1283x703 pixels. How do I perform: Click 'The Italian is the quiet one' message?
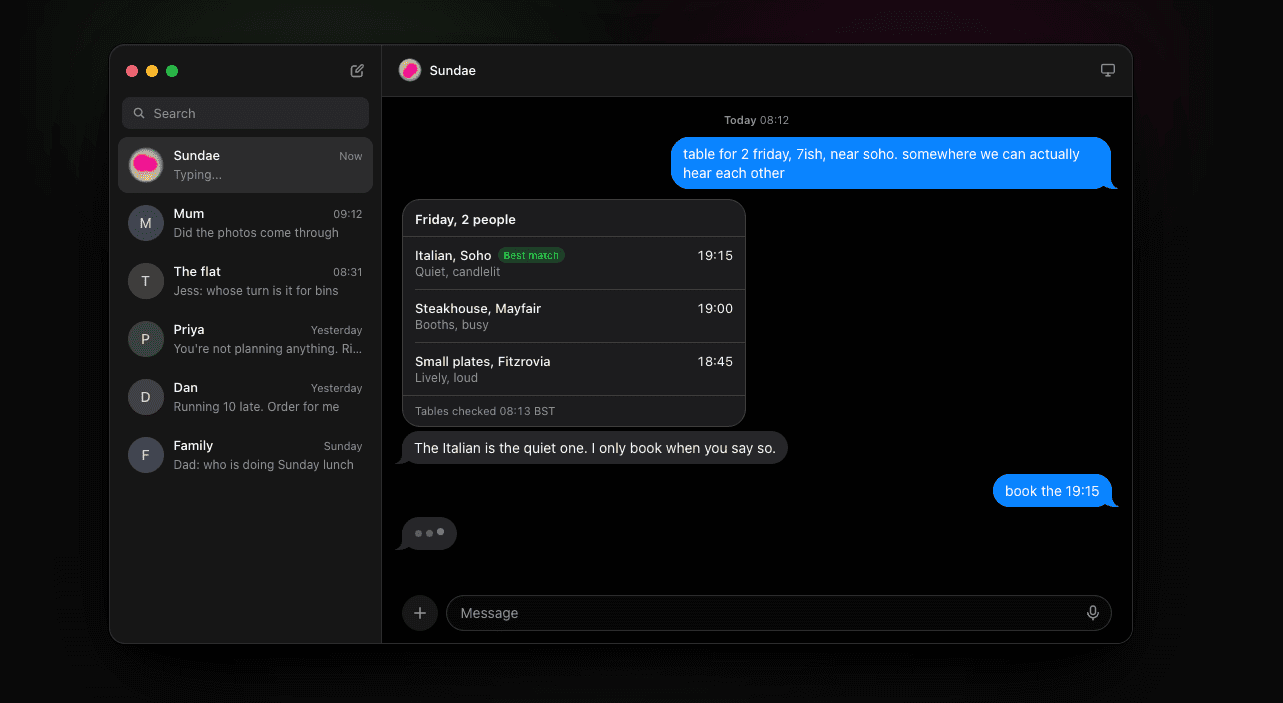pyautogui.click(x=595, y=448)
